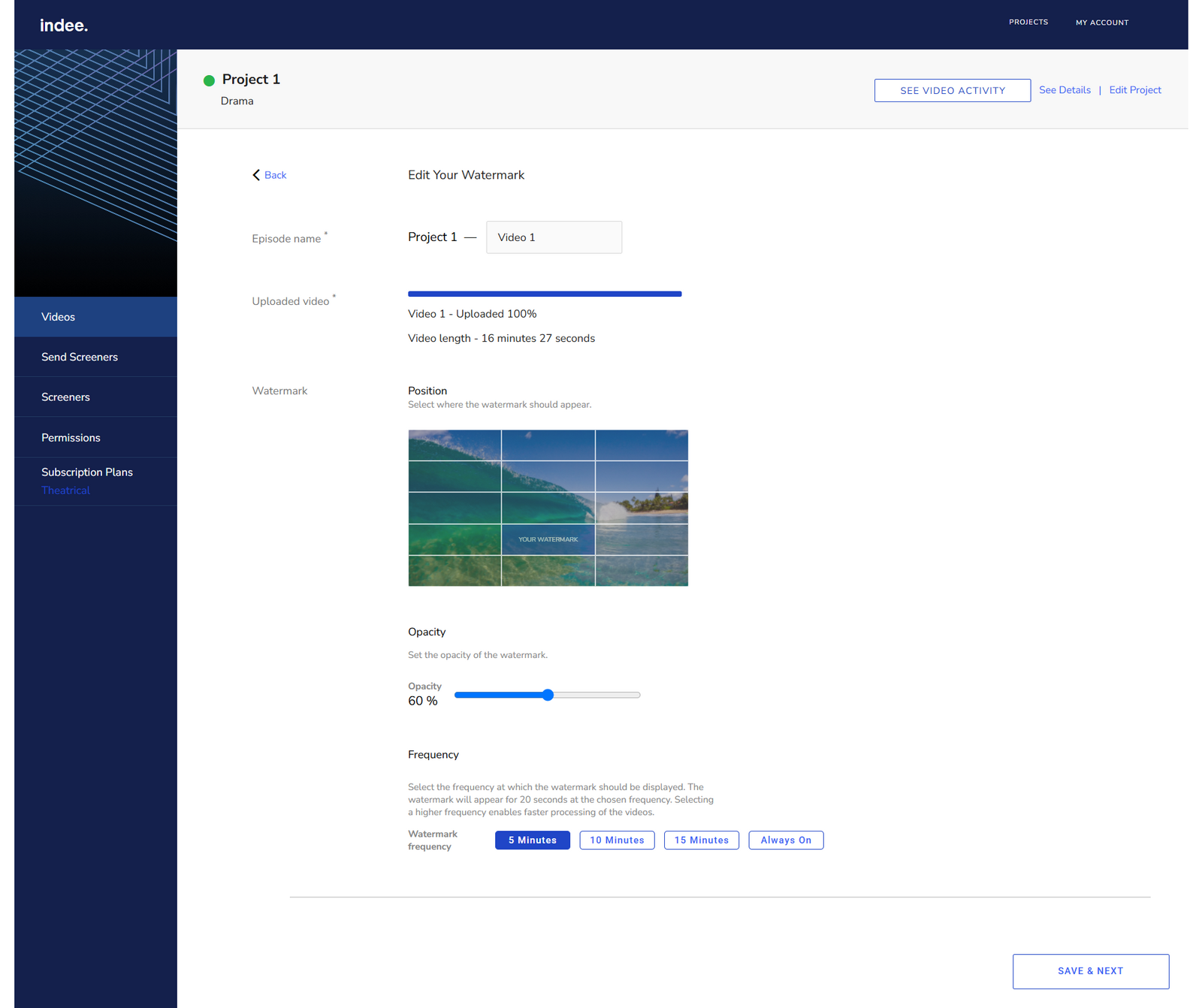The image size is (1202, 1008).
Task: Open the Screeners sidebar item
Action: point(65,397)
